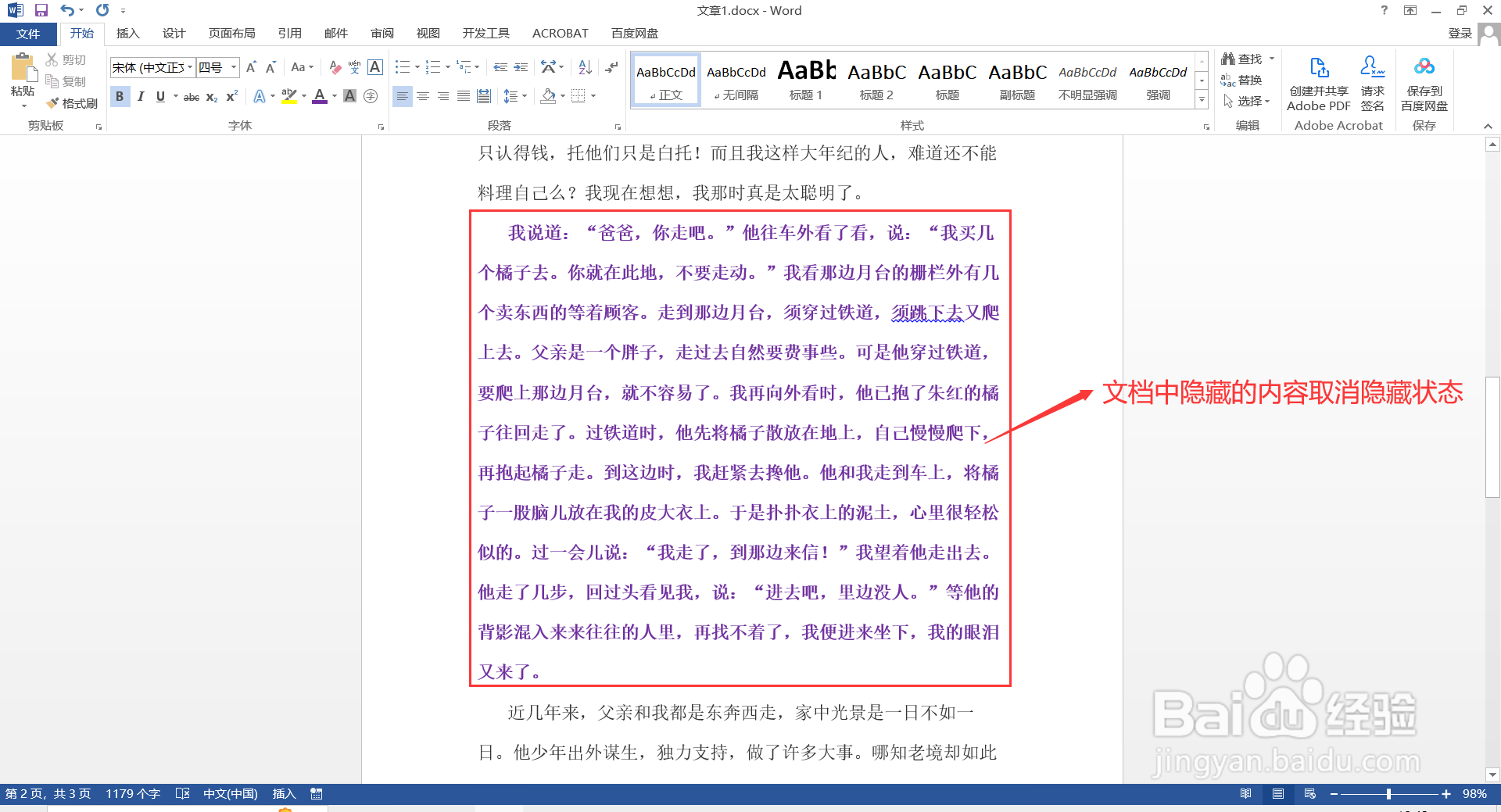Viewport: 1501px width, 812px height.
Task: Open the Change Case (Aa) dropdown
Action: coord(302,67)
